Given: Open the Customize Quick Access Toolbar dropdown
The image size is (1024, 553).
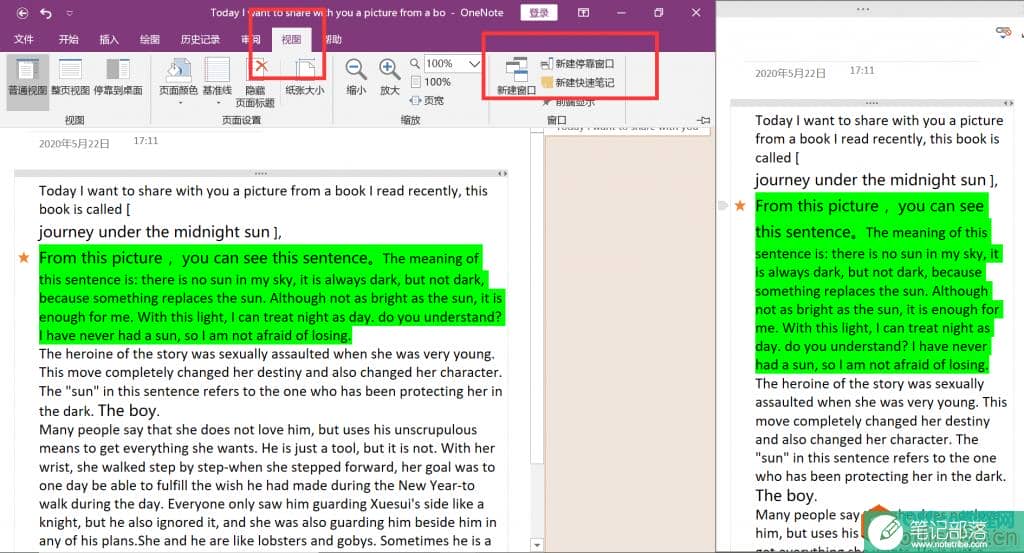Looking at the screenshot, I should (x=69, y=13).
